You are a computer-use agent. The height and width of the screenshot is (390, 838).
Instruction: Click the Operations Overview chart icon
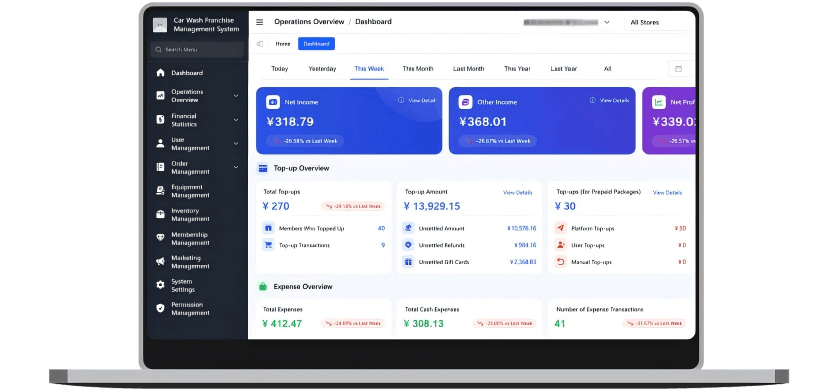pyautogui.click(x=160, y=96)
